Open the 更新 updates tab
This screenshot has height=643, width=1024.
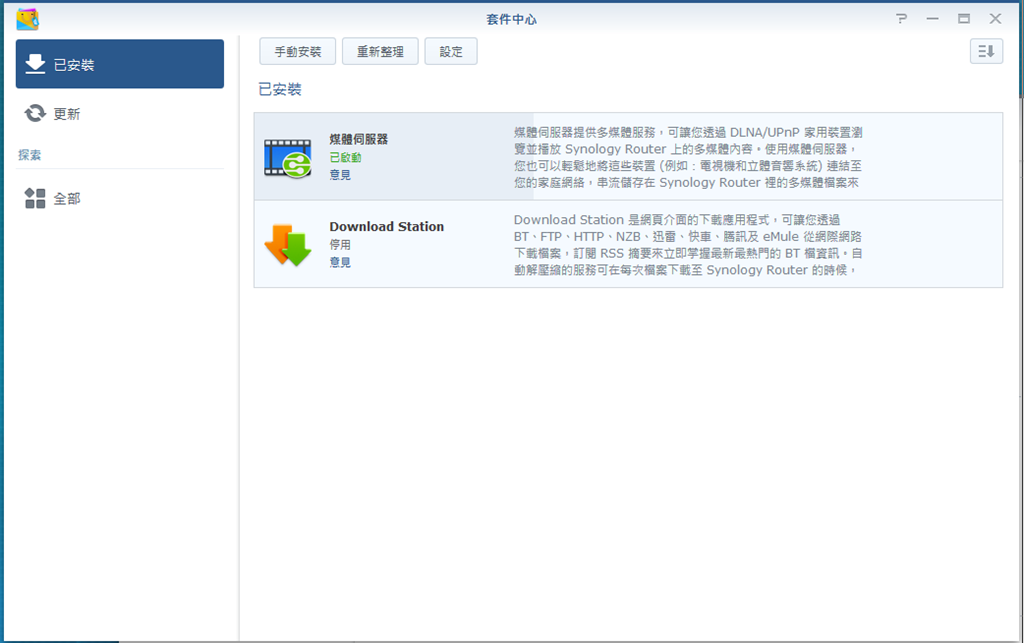tap(120, 114)
